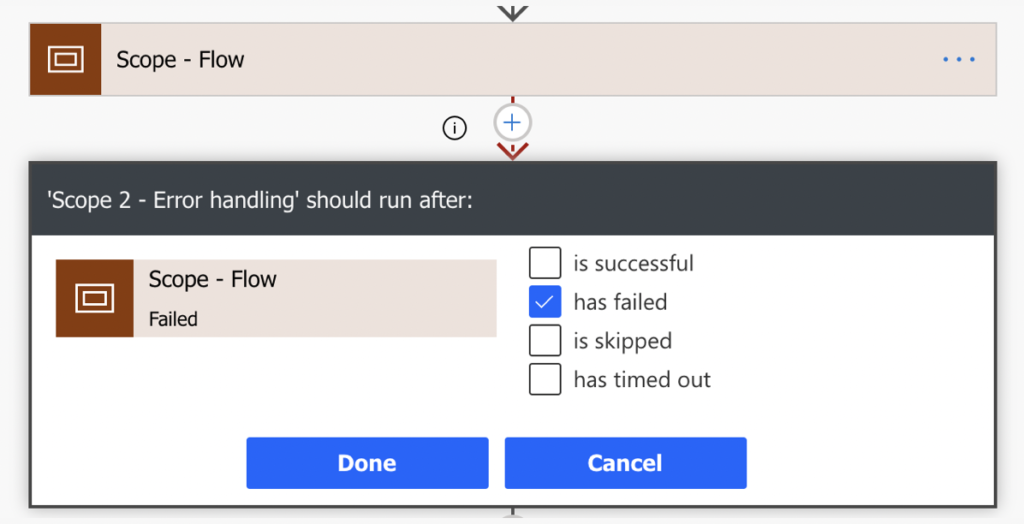The image size is (1024, 524).
Task: Confirm run-after settings with Done
Action: coord(367,463)
